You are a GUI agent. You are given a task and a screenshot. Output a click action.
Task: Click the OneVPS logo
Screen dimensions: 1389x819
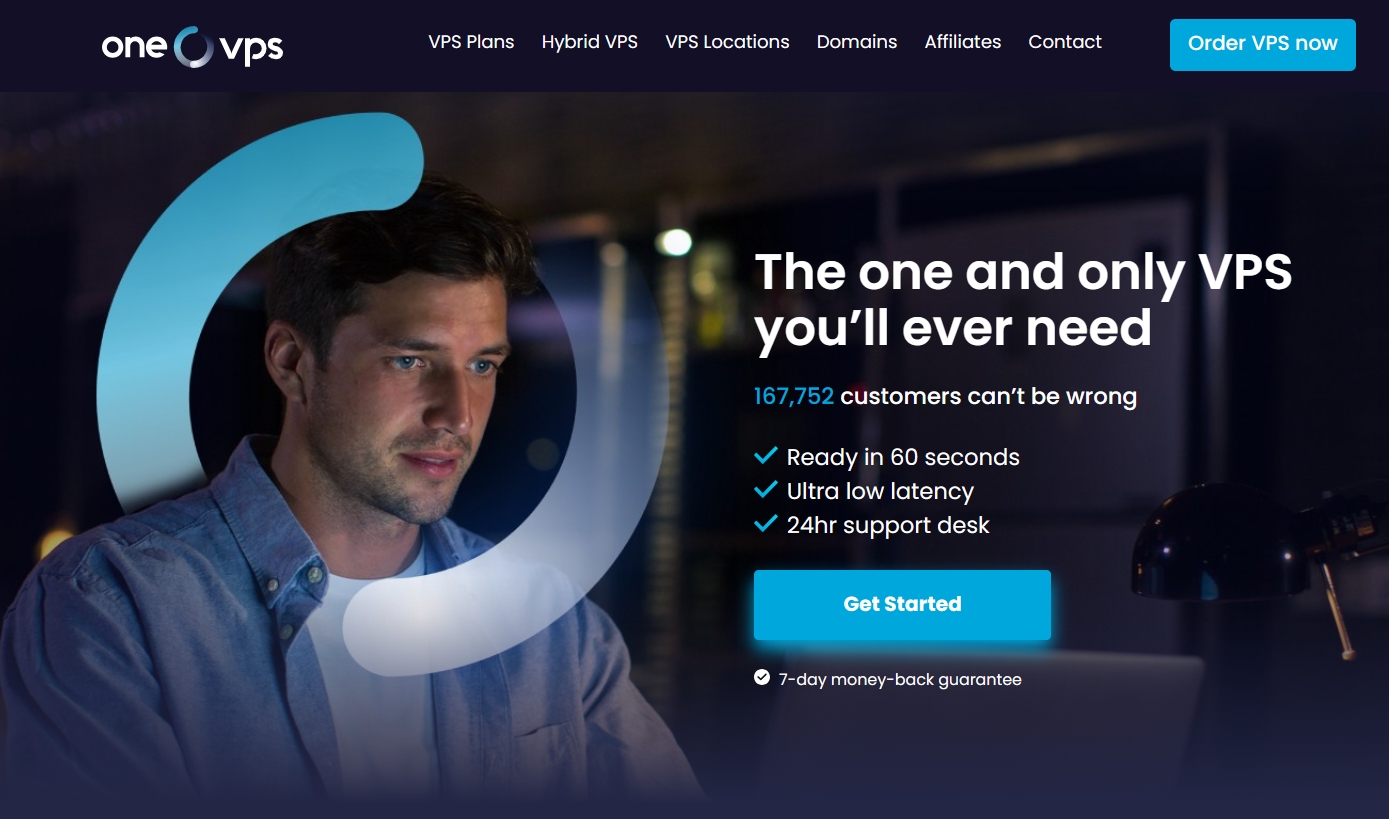193,47
